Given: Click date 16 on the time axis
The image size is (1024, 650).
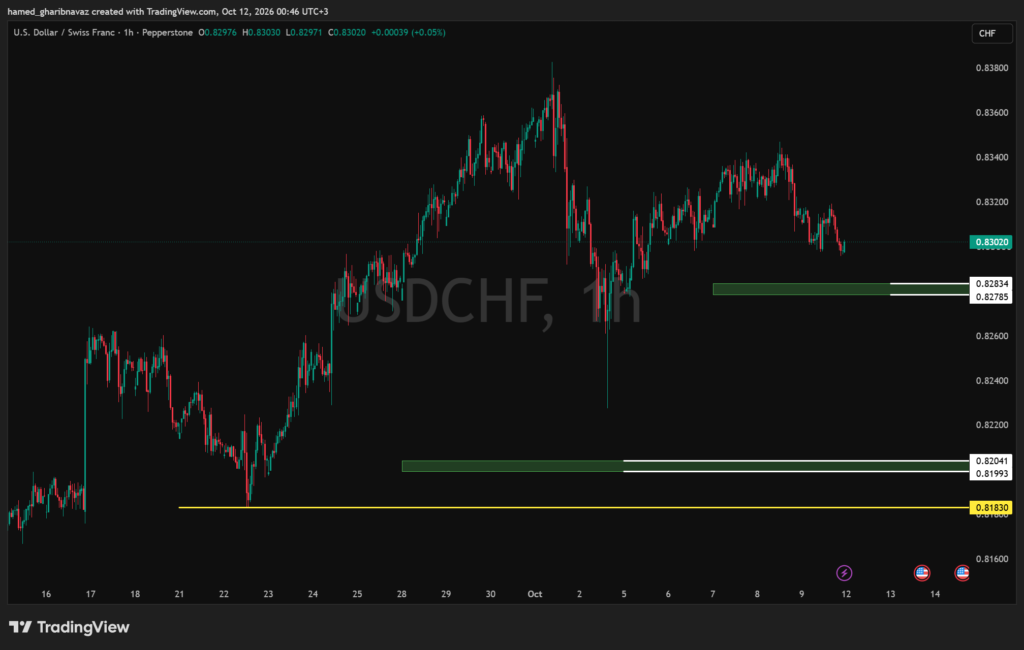Looking at the screenshot, I should point(46,594).
